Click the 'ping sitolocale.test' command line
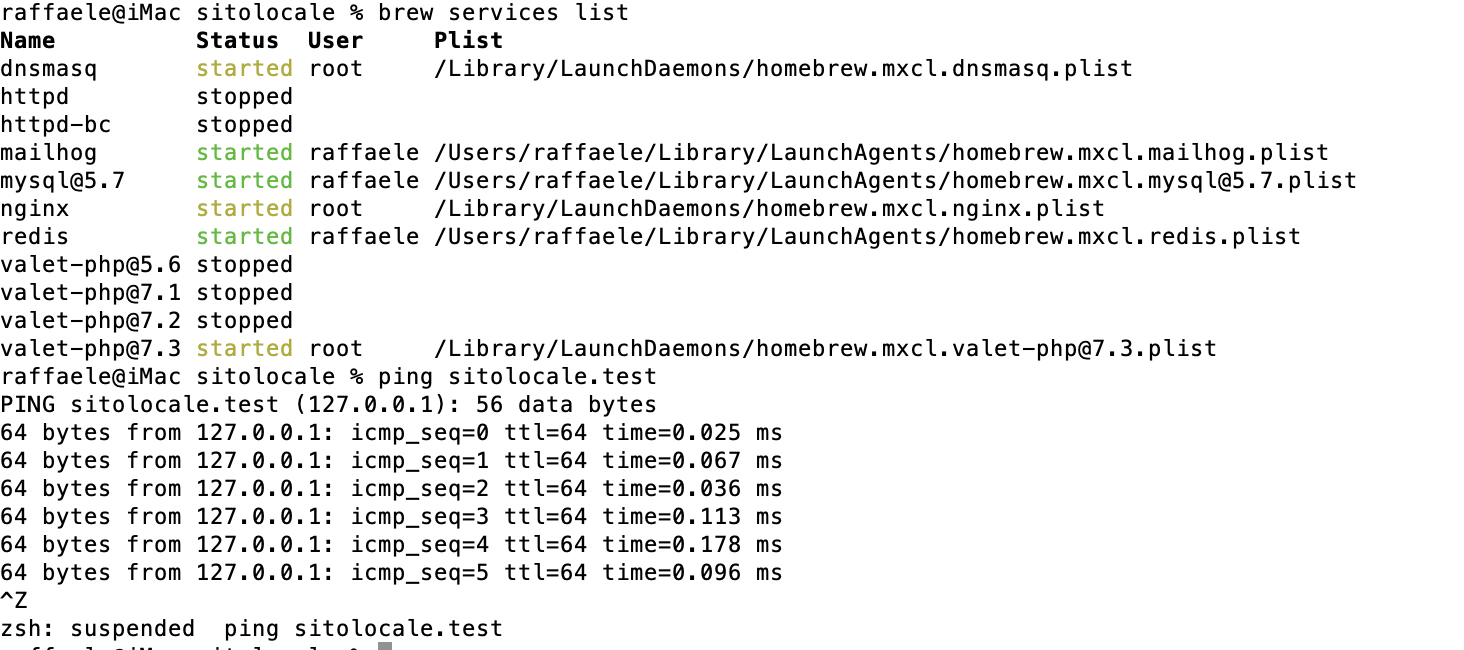This screenshot has height=650, width=1464. point(517,377)
